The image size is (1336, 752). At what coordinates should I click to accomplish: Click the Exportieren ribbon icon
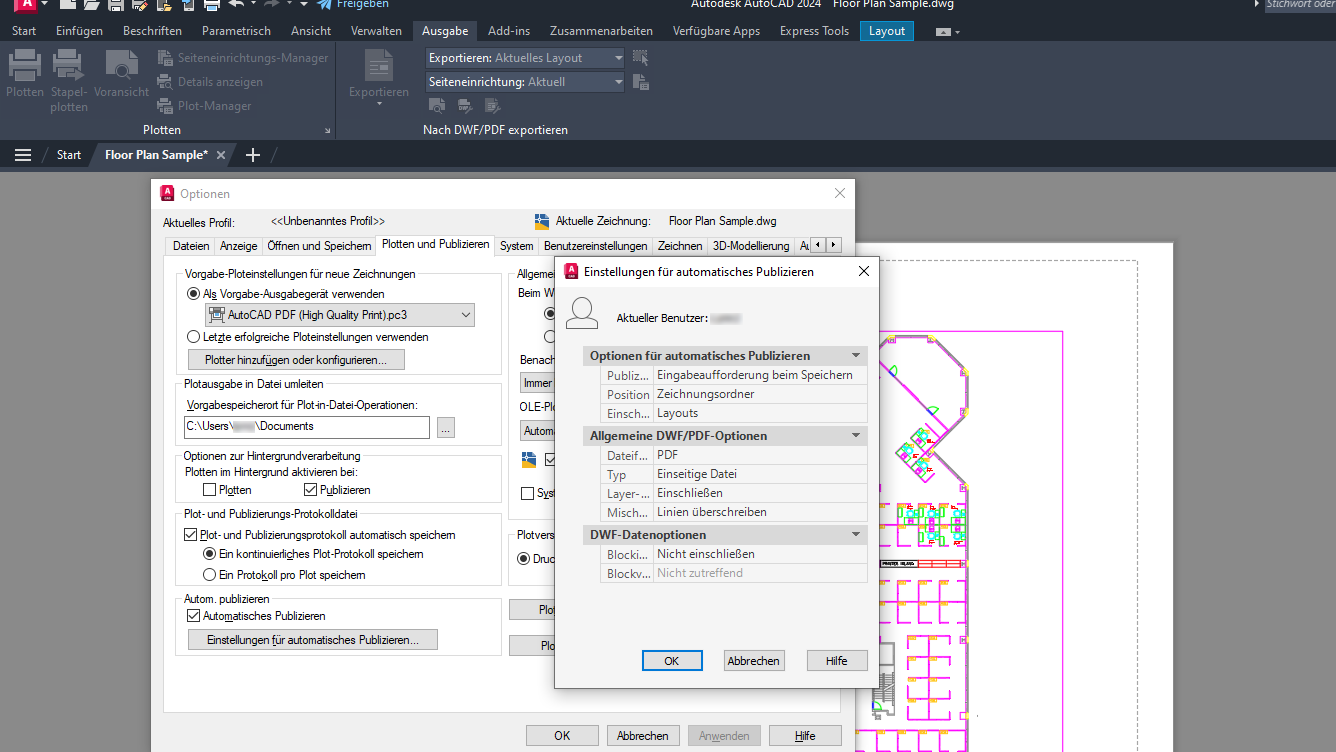(379, 65)
